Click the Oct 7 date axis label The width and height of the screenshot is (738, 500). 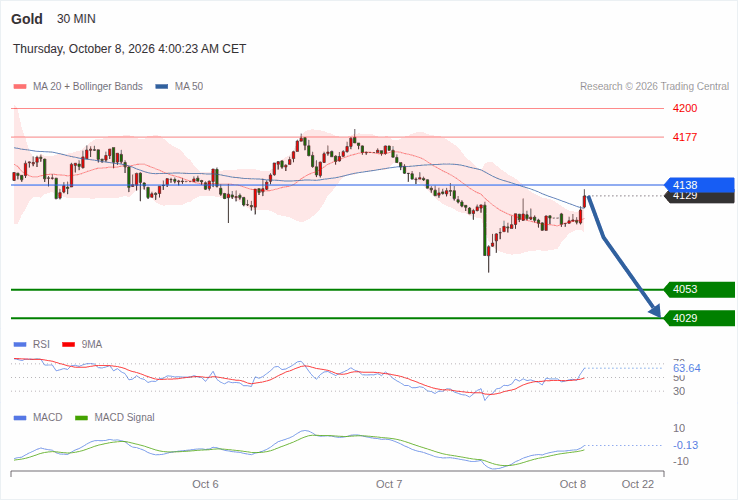(389, 484)
